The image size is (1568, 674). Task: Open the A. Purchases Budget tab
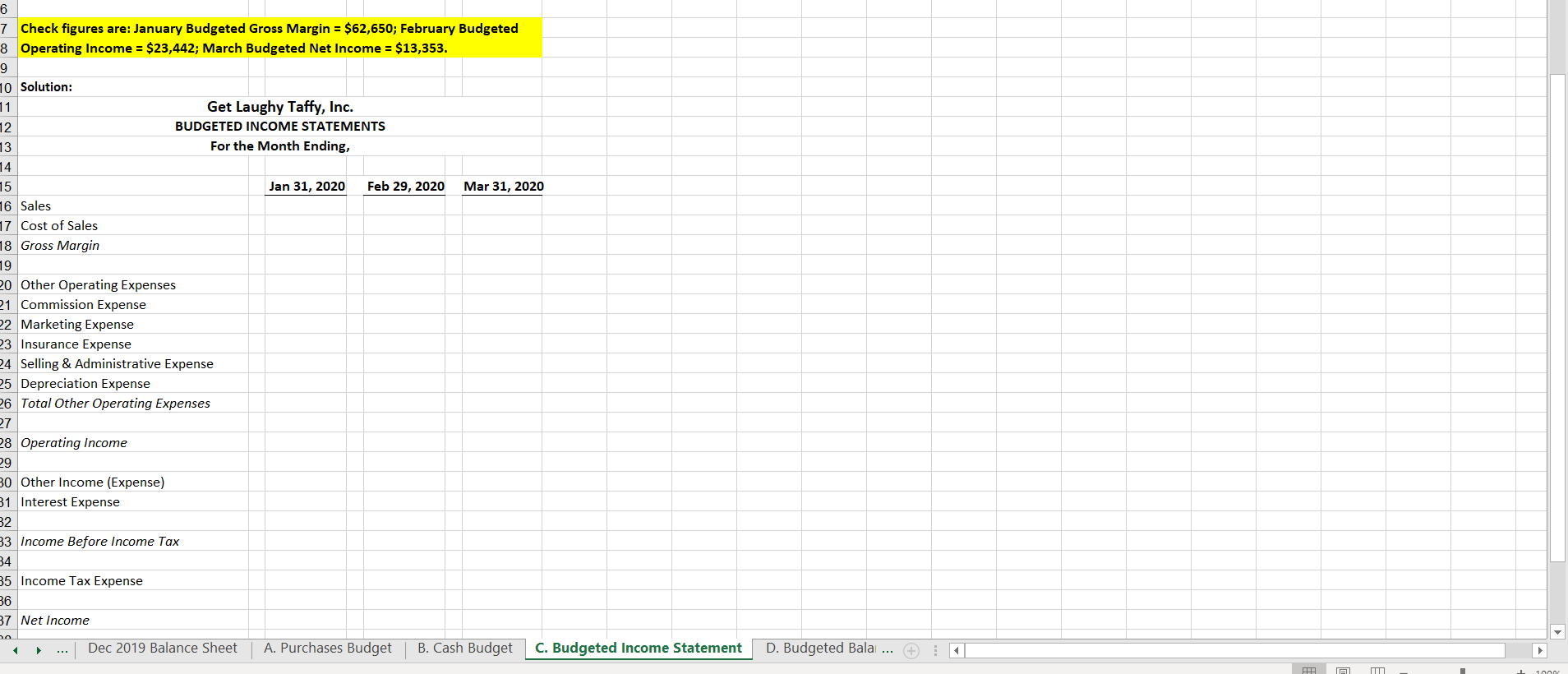[328, 649]
